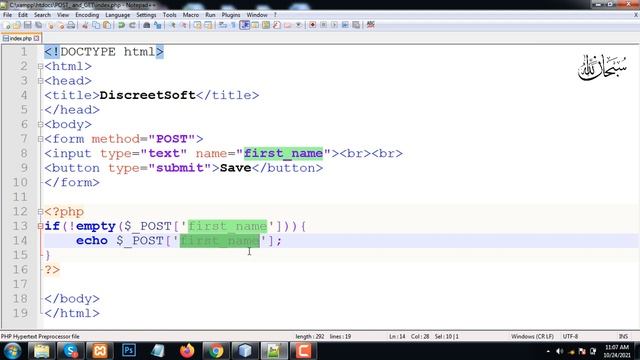Click the ? help menu
The image size is (640, 360).
click(275, 15)
